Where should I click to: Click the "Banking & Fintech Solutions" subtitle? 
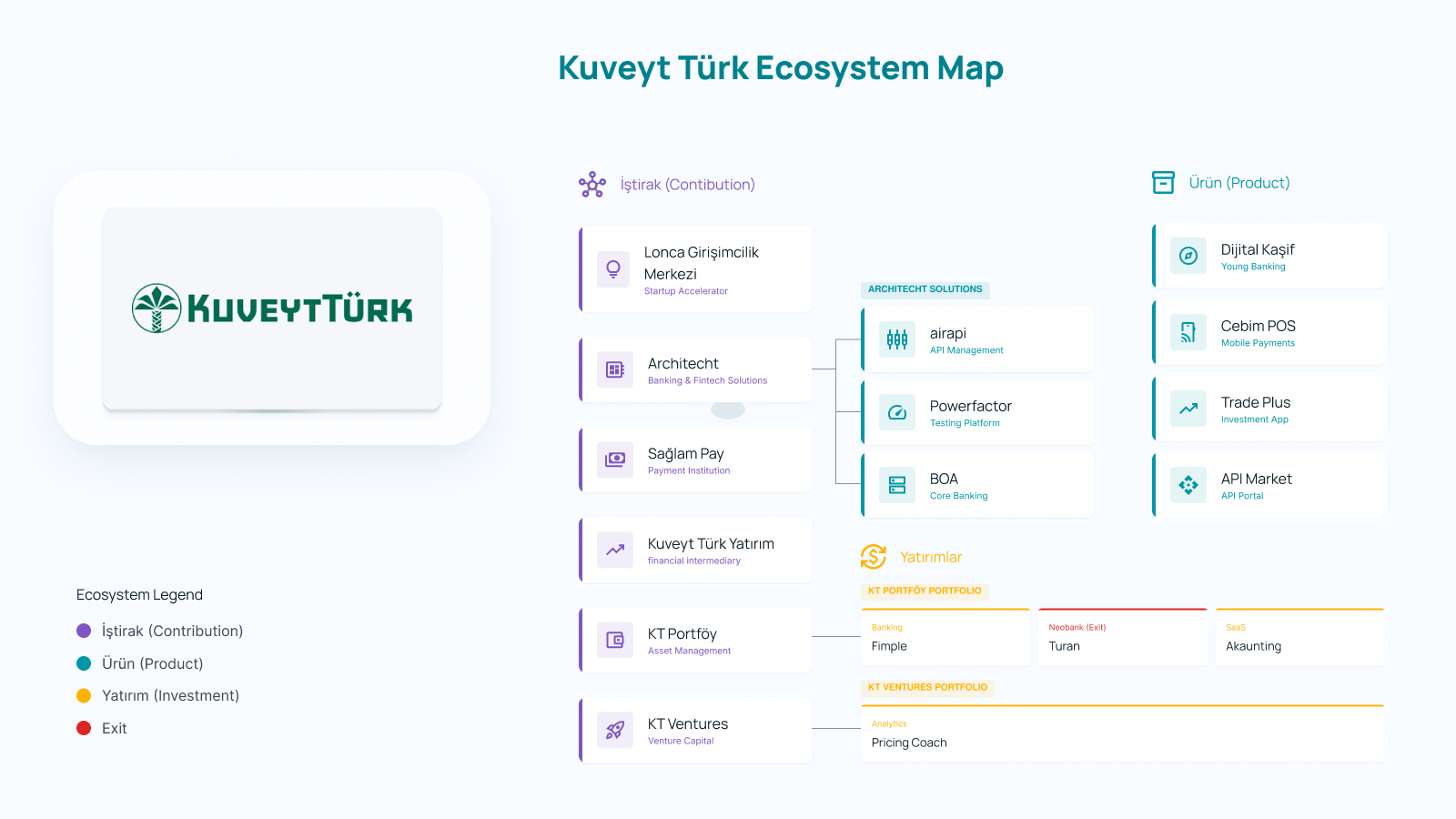tap(707, 380)
